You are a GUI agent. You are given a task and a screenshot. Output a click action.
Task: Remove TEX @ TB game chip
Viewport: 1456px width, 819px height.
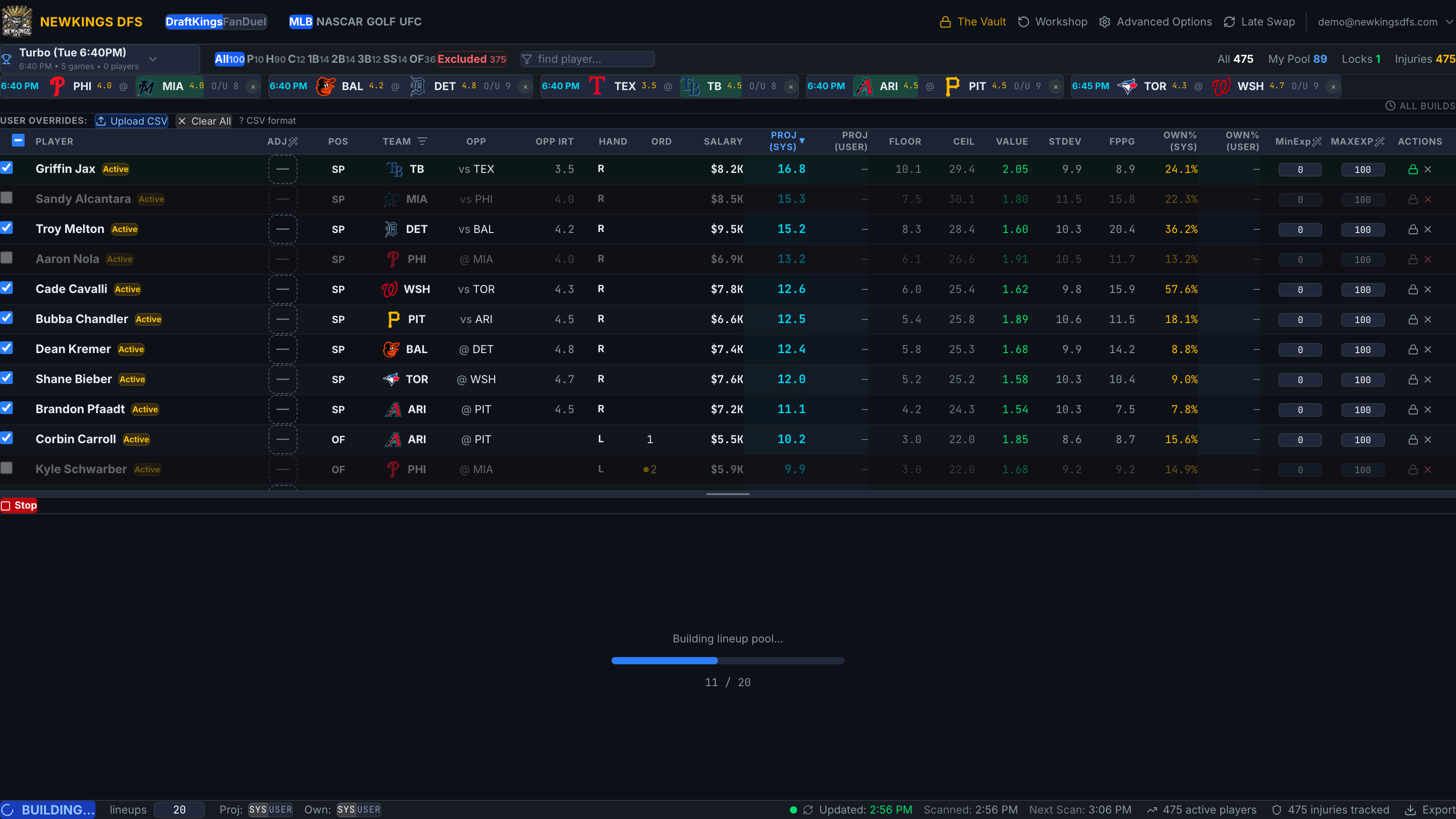(790, 86)
